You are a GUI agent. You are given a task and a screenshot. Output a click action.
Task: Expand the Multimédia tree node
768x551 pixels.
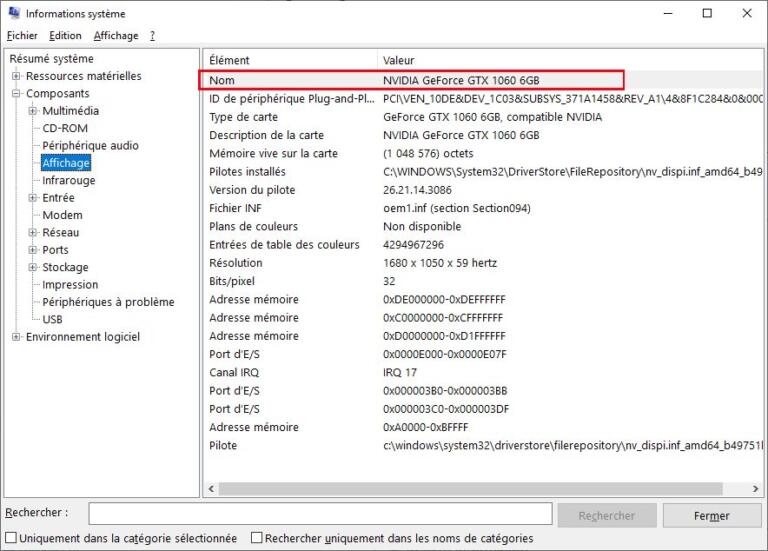[33, 111]
